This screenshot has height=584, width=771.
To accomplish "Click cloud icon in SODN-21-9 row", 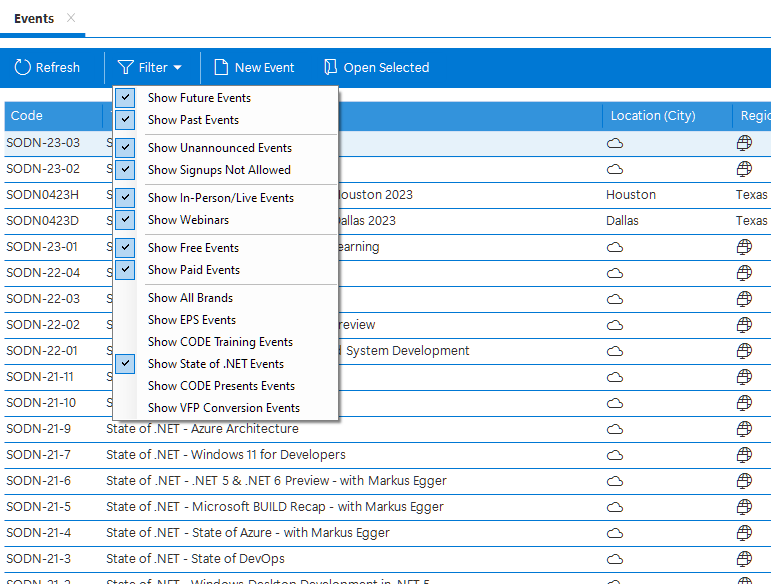I will click(x=615, y=430).
